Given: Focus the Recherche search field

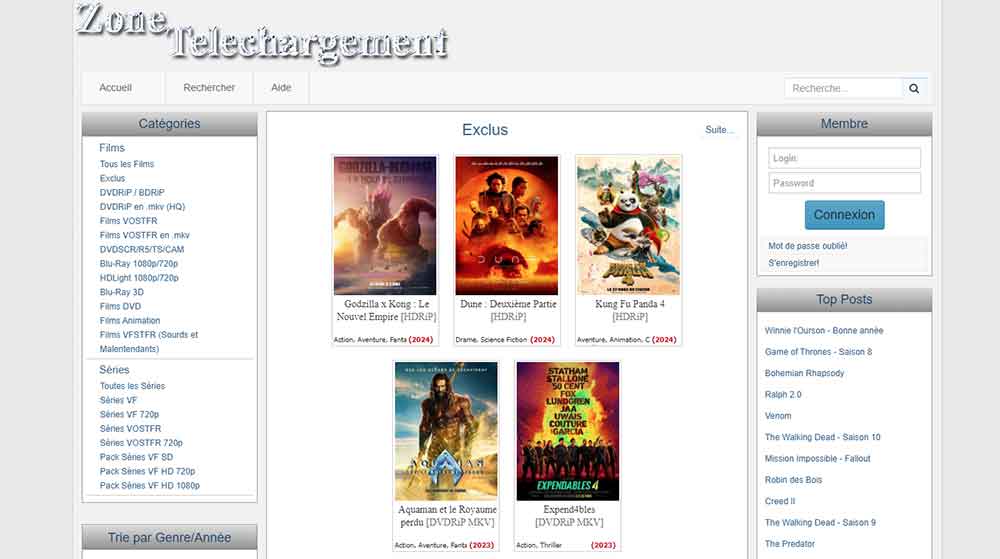Looking at the screenshot, I should point(844,89).
